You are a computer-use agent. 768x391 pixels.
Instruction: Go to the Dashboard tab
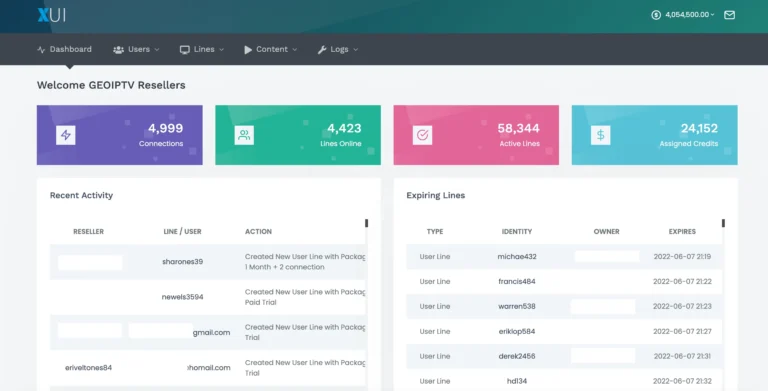click(x=64, y=49)
